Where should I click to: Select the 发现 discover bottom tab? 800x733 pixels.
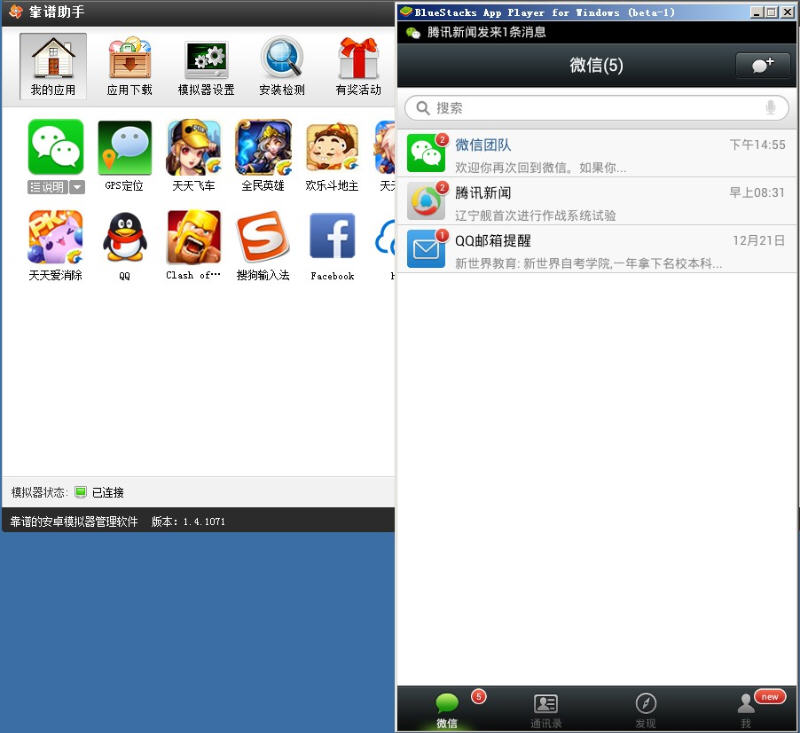coord(645,710)
